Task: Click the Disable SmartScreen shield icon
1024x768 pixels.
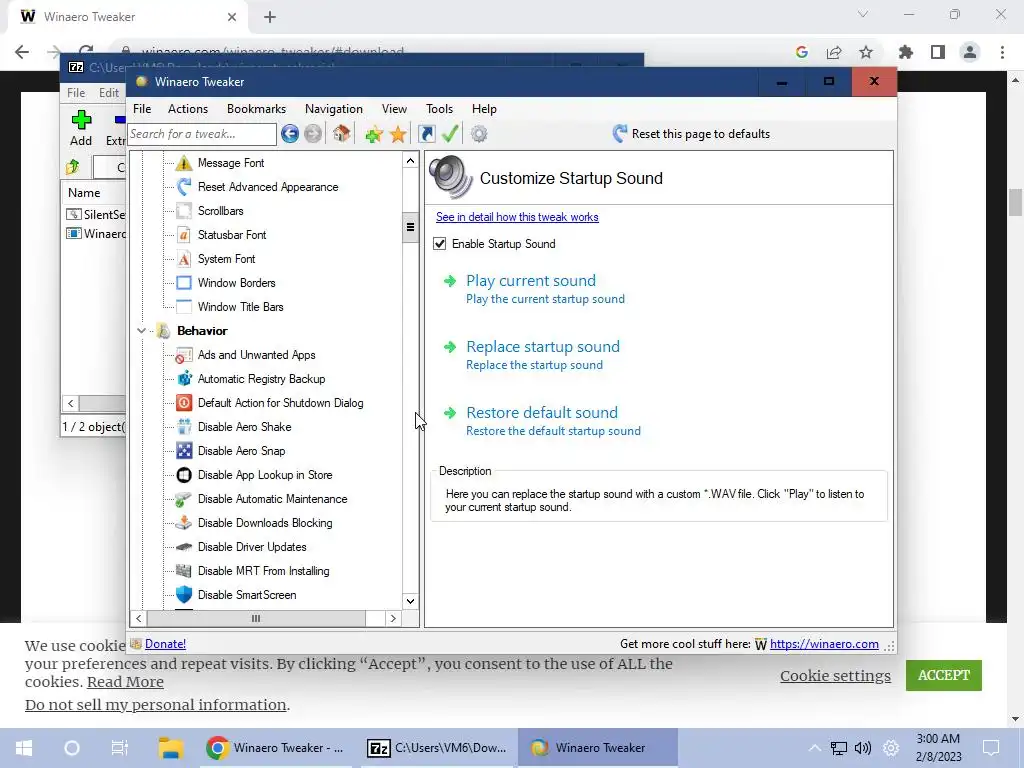Action: (x=184, y=595)
